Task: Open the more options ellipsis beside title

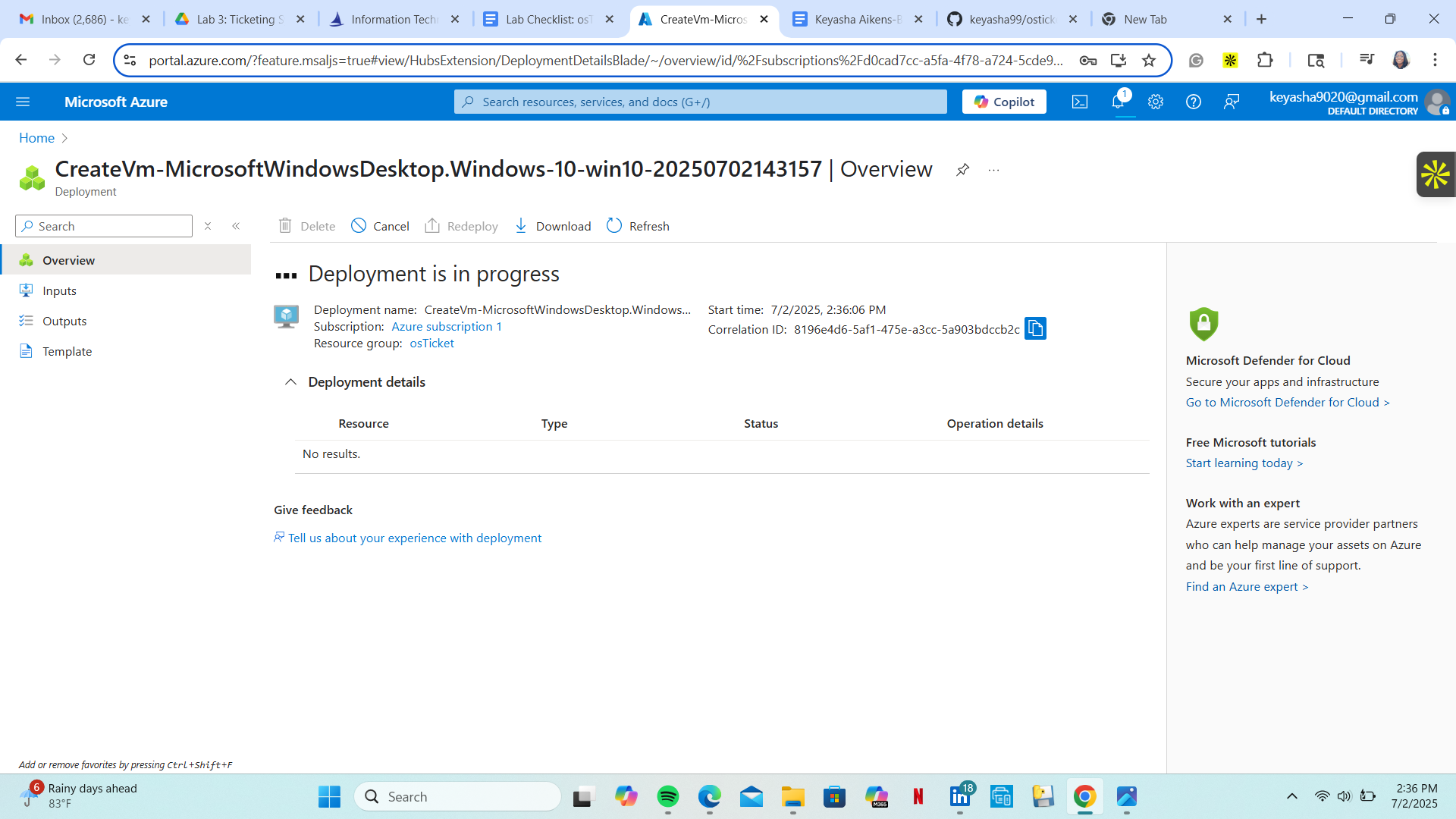Action: [x=993, y=170]
